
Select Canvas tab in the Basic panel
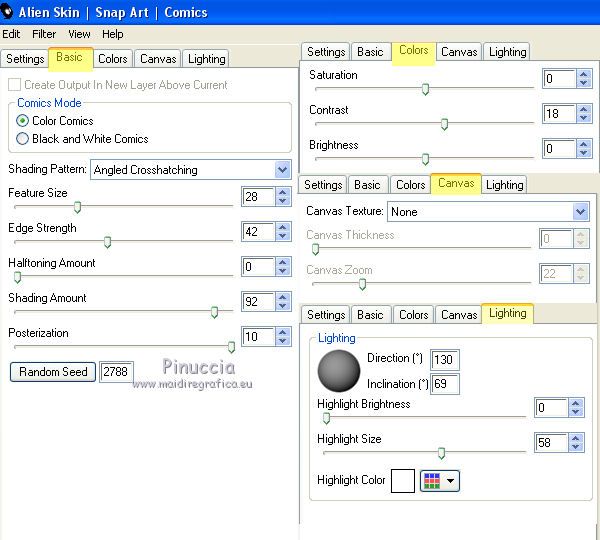point(158,59)
